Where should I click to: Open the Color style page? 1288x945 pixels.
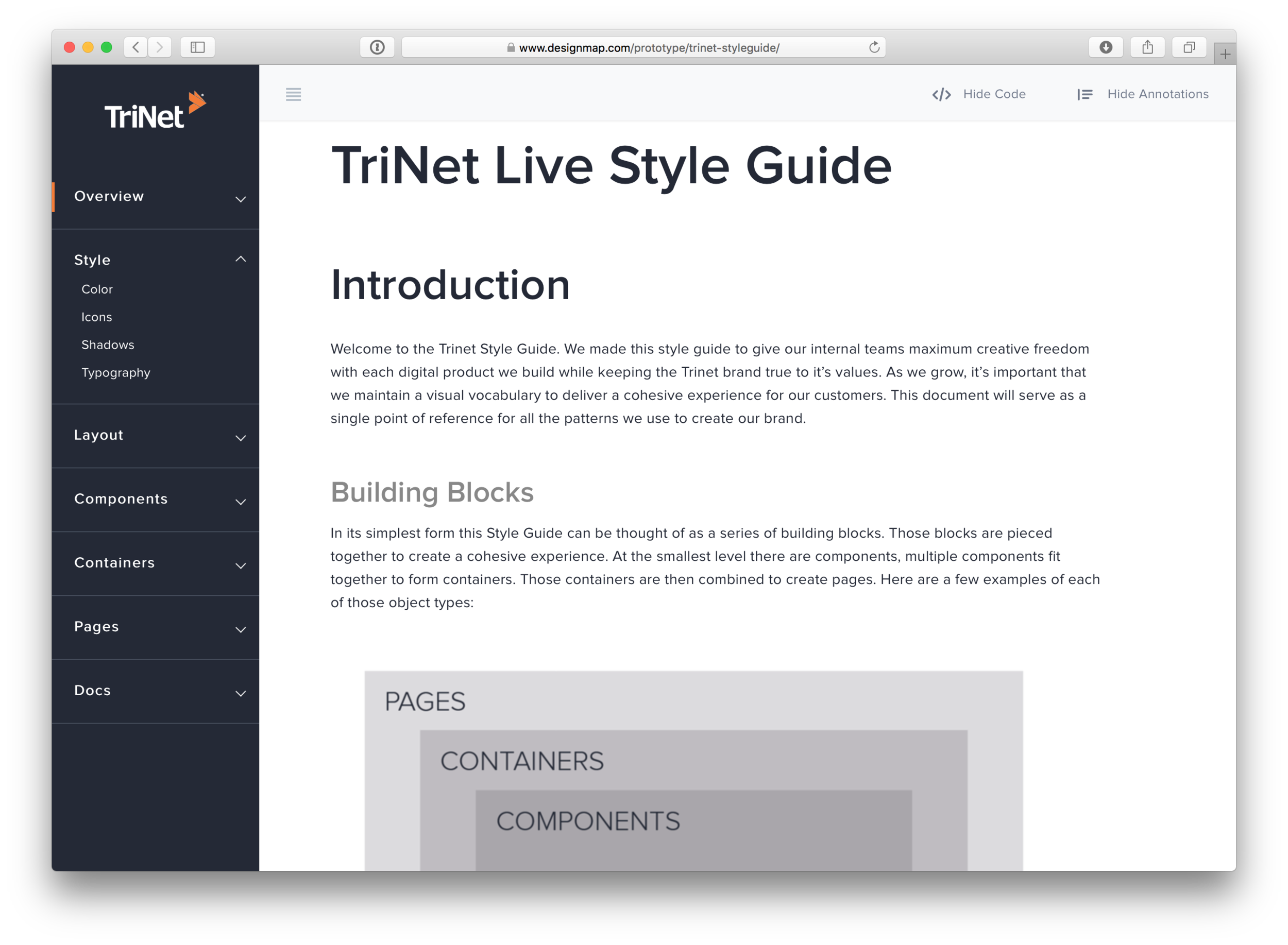[97, 289]
